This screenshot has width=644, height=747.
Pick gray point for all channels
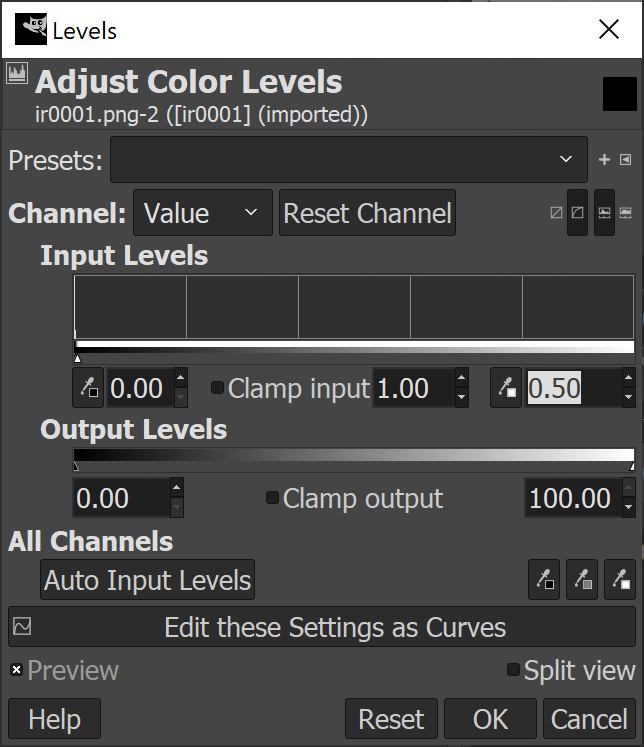(x=582, y=580)
